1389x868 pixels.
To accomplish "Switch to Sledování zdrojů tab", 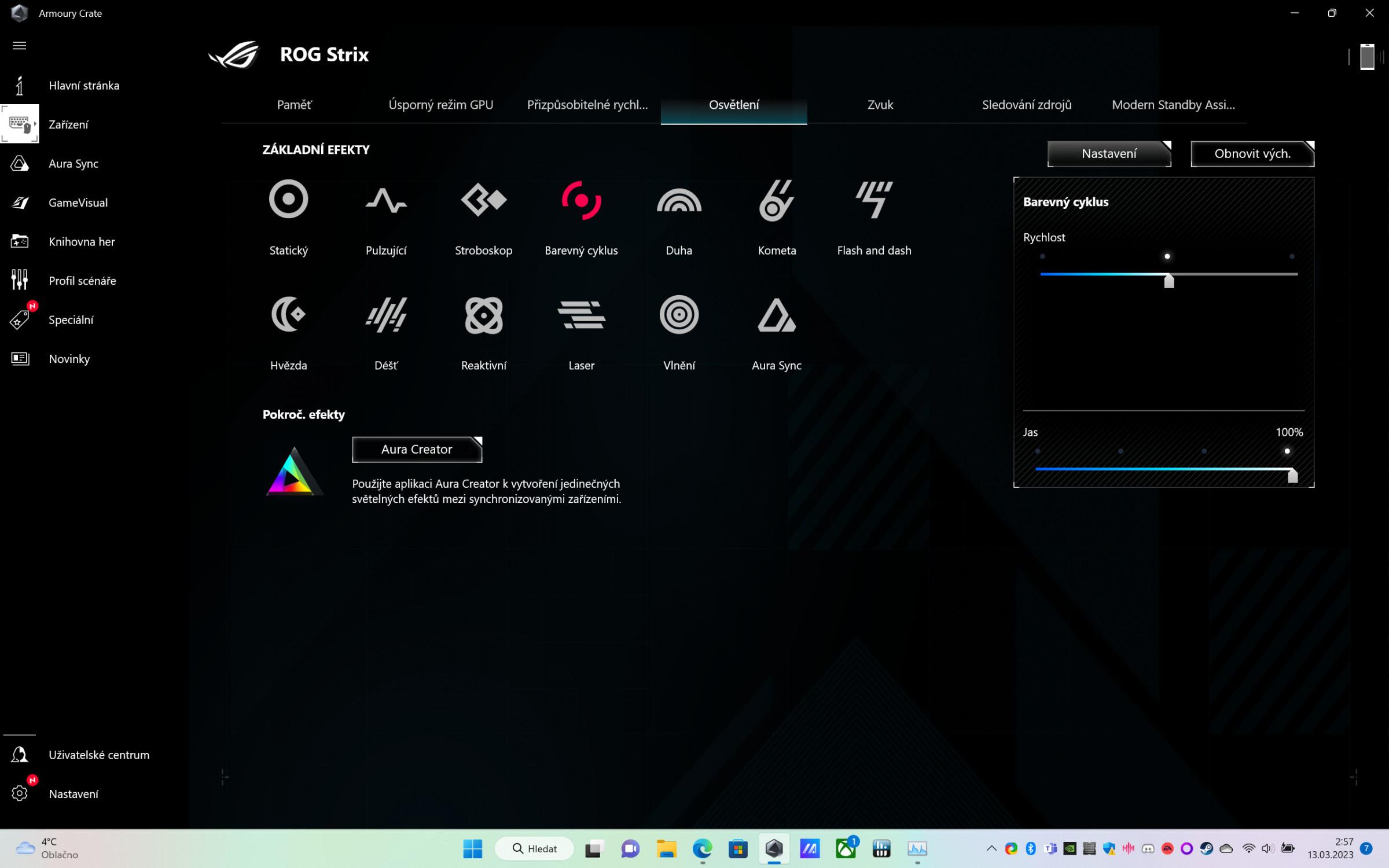I will pos(1027,105).
